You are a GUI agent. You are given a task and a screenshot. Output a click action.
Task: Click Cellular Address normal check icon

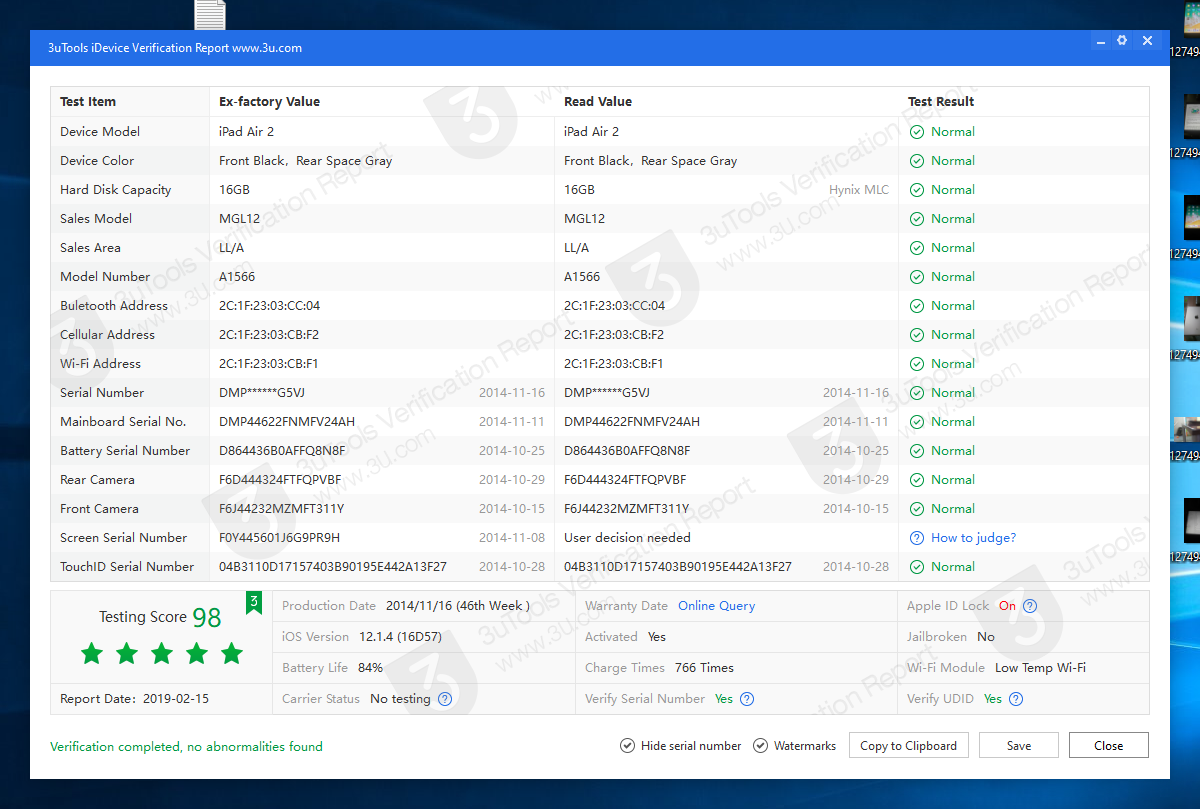(917, 335)
